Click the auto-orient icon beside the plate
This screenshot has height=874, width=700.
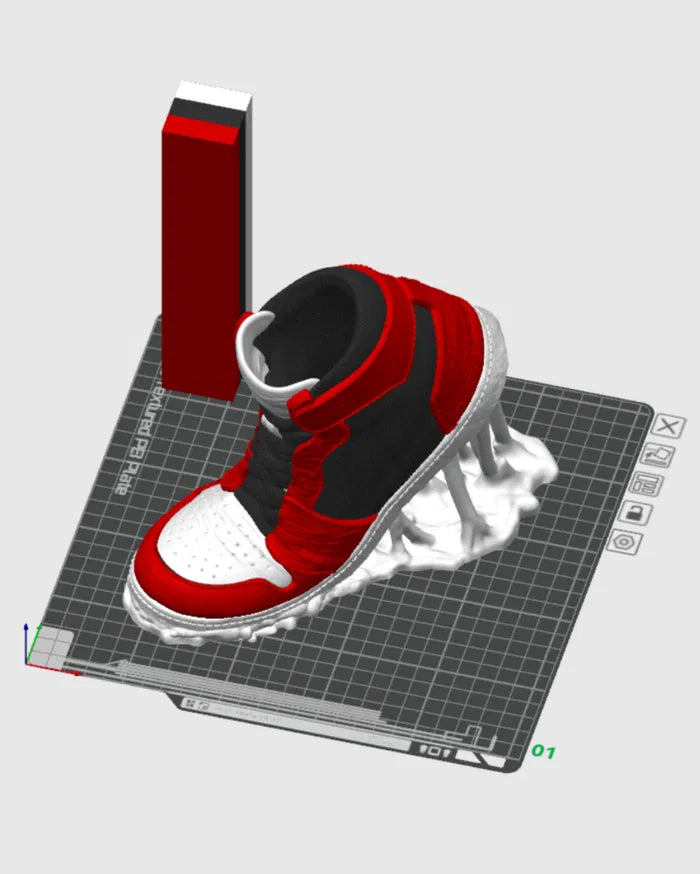[658, 455]
